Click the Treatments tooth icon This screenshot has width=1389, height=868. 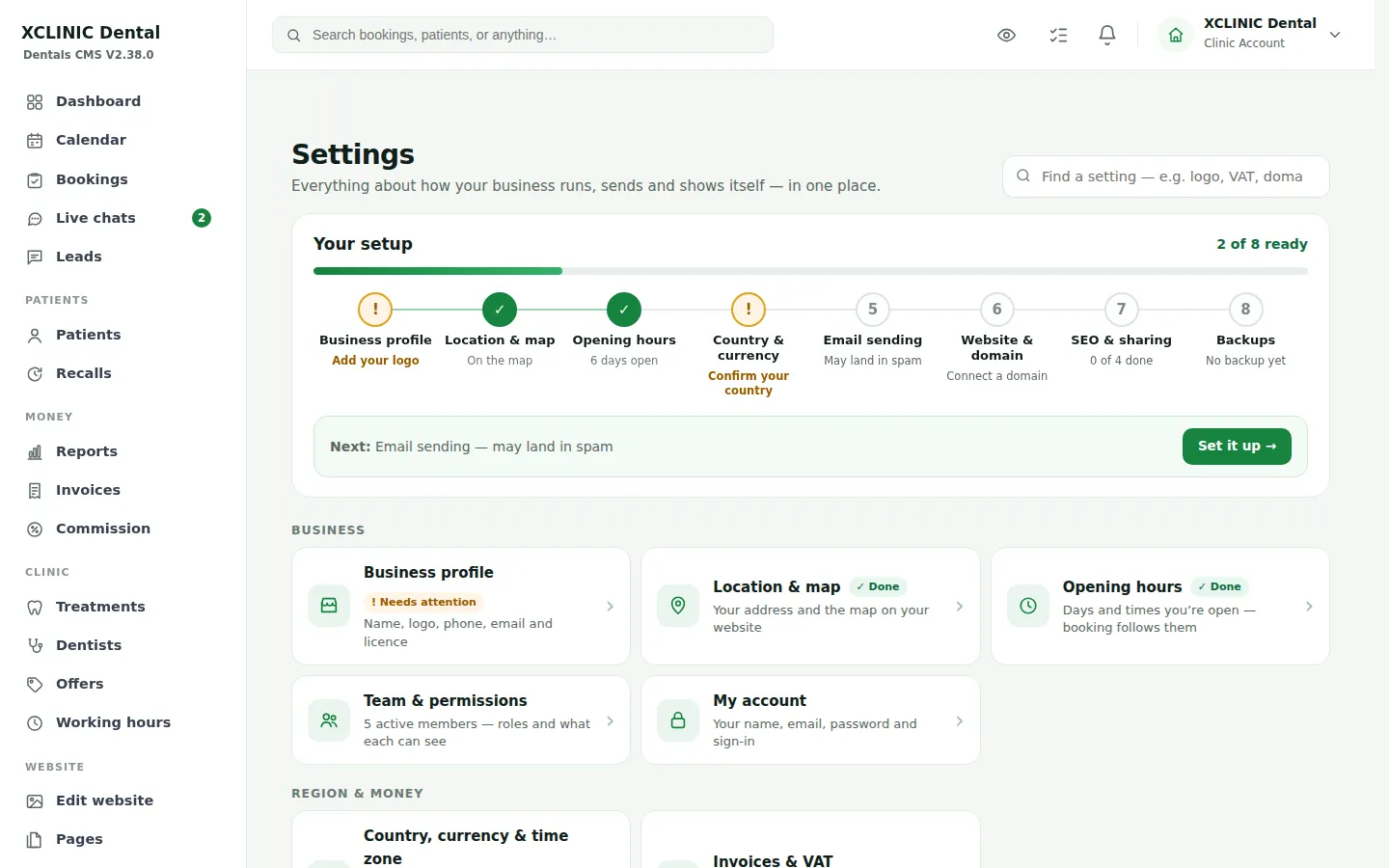[35, 608]
